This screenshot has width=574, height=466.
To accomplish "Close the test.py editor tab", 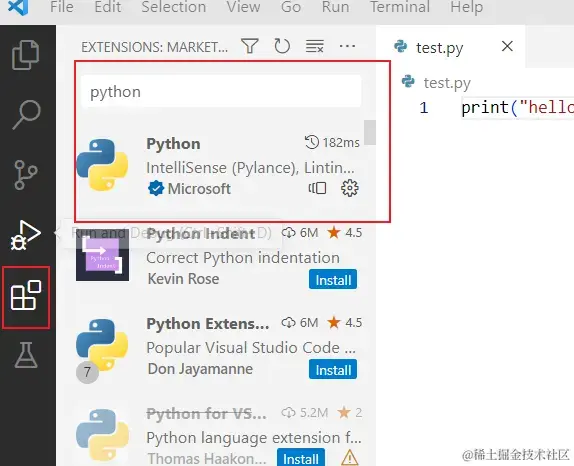I will [507, 46].
